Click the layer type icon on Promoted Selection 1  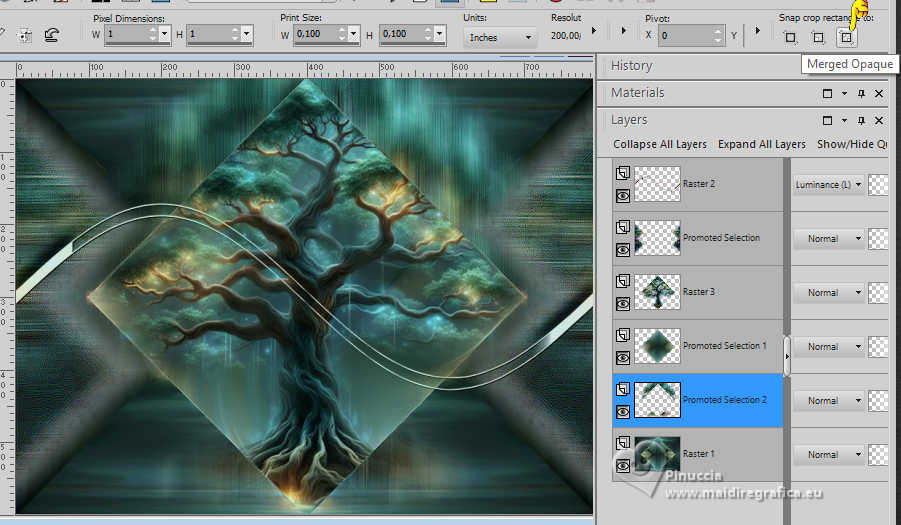pyautogui.click(x=622, y=334)
